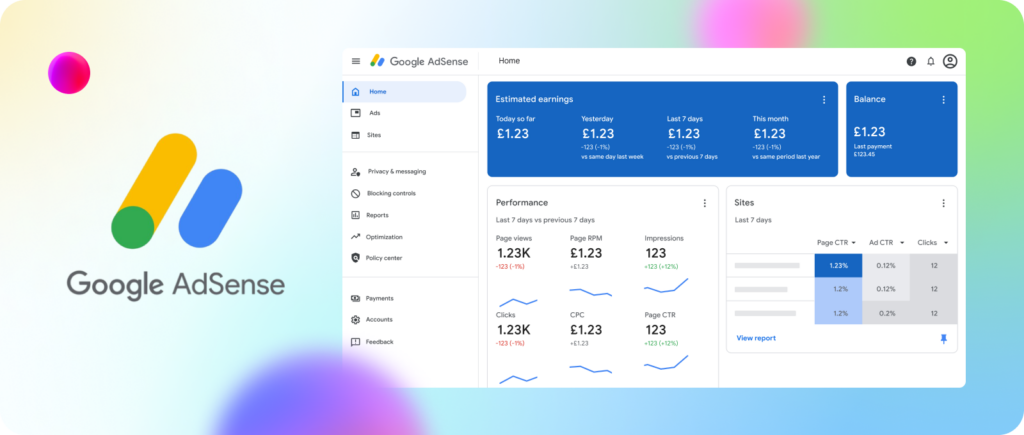
Task: Expand the Clicks column dropdown
Action: point(946,243)
